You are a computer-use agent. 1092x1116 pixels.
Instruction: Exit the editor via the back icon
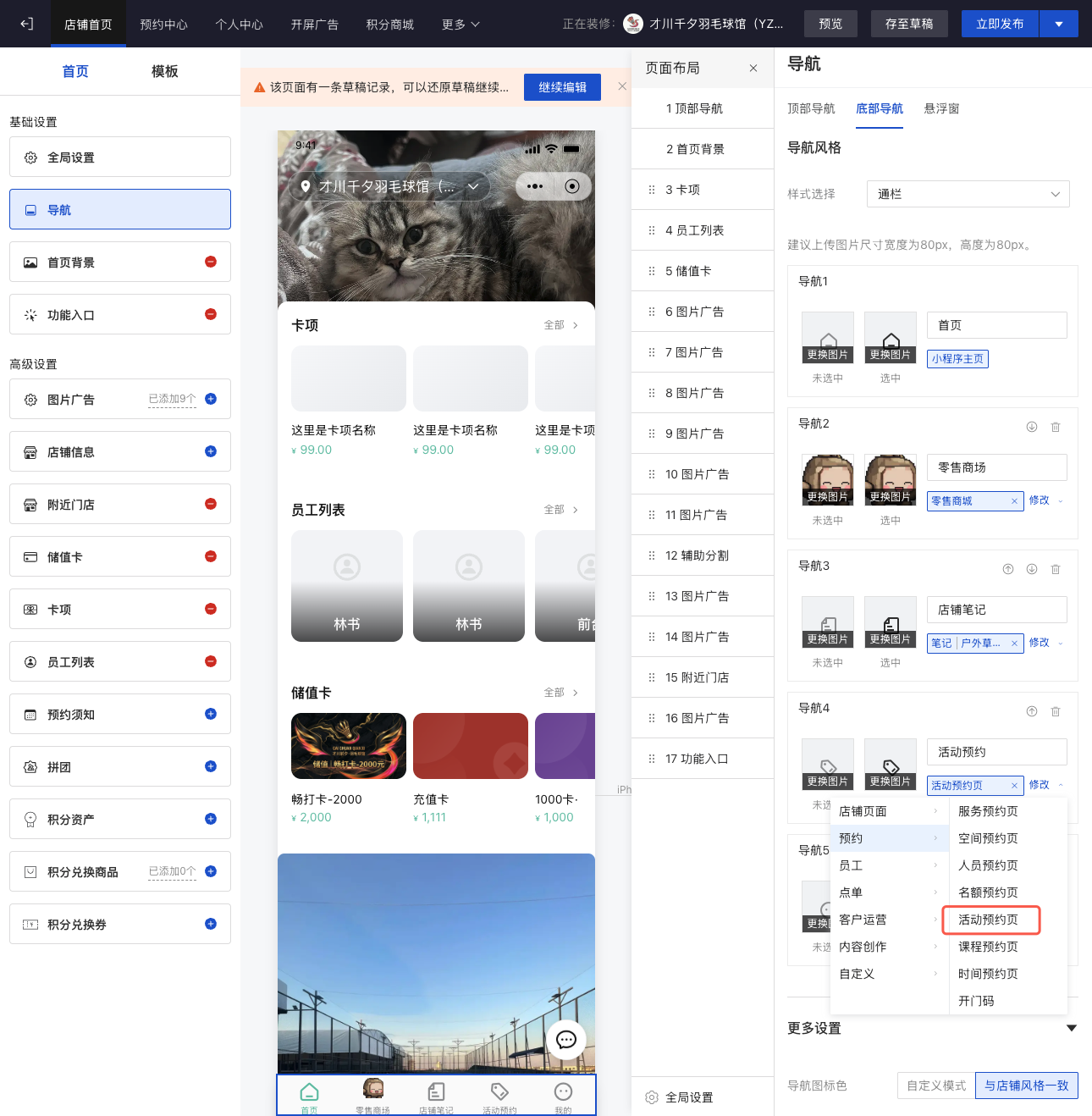pos(26,24)
